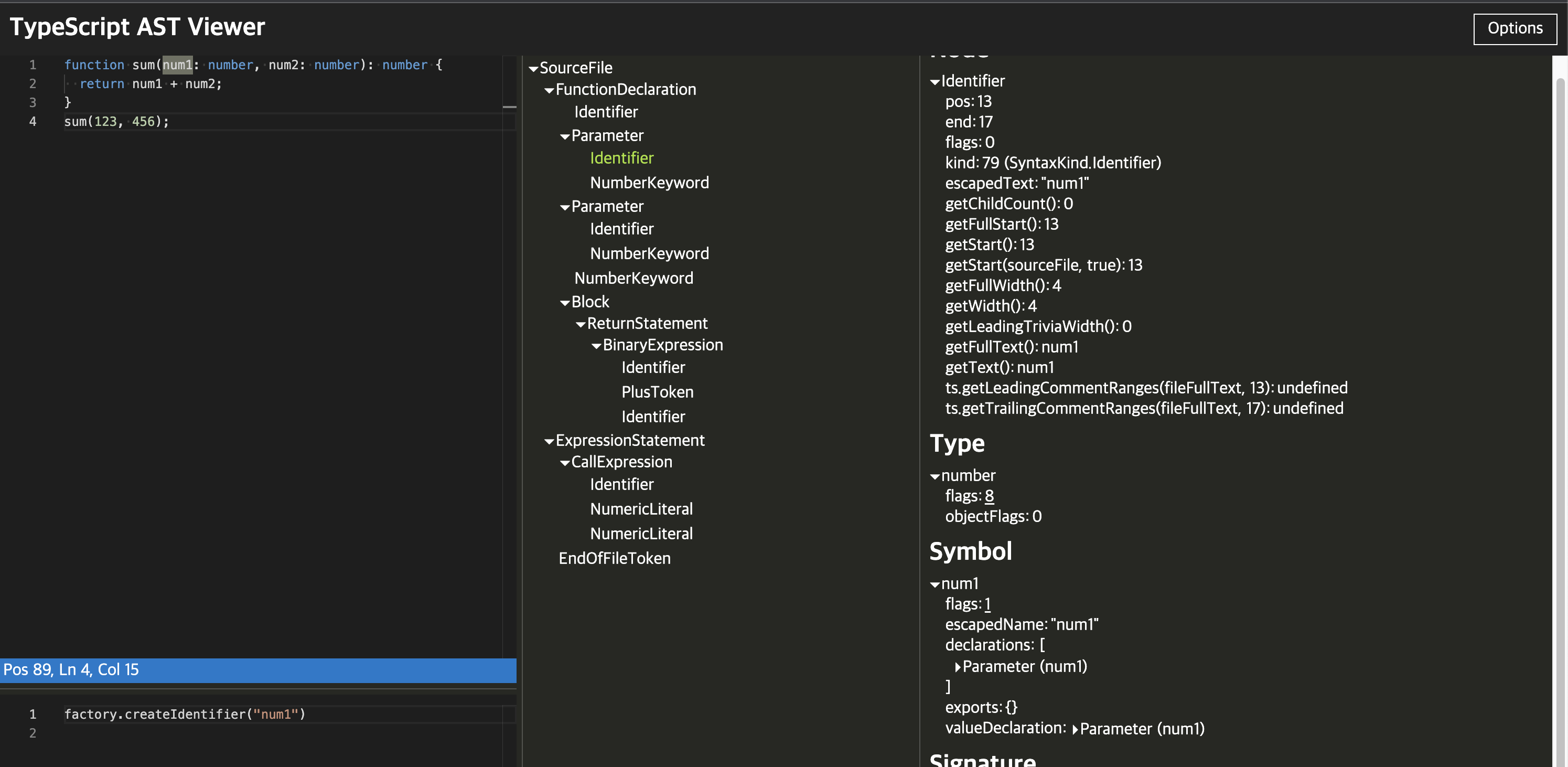Click the getLeadingTriviaWidth(): 0 row
Screen dimensions: 1568x767
pos(1038,326)
